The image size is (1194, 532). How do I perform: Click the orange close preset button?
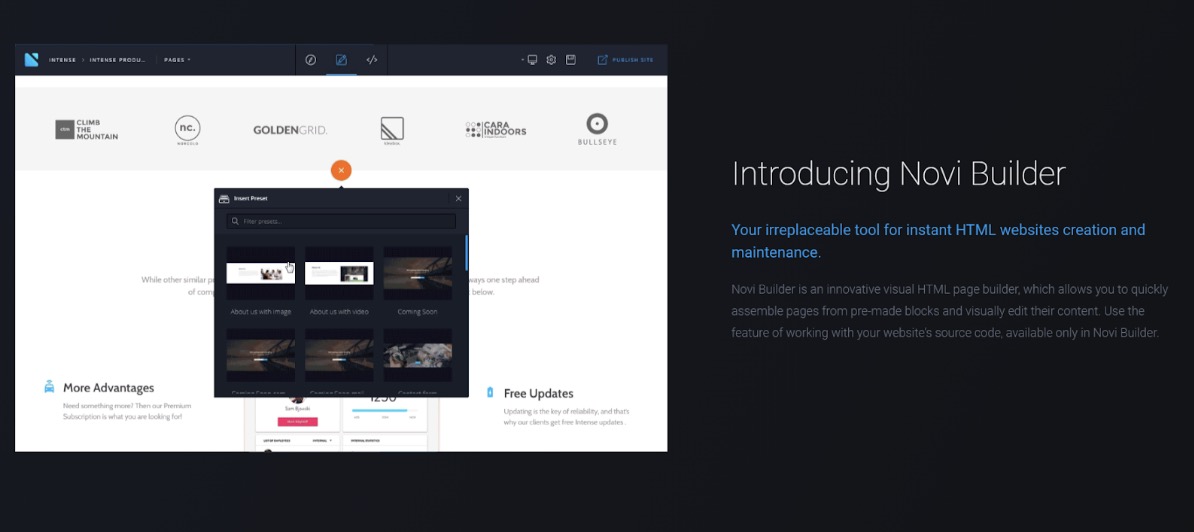coord(341,170)
